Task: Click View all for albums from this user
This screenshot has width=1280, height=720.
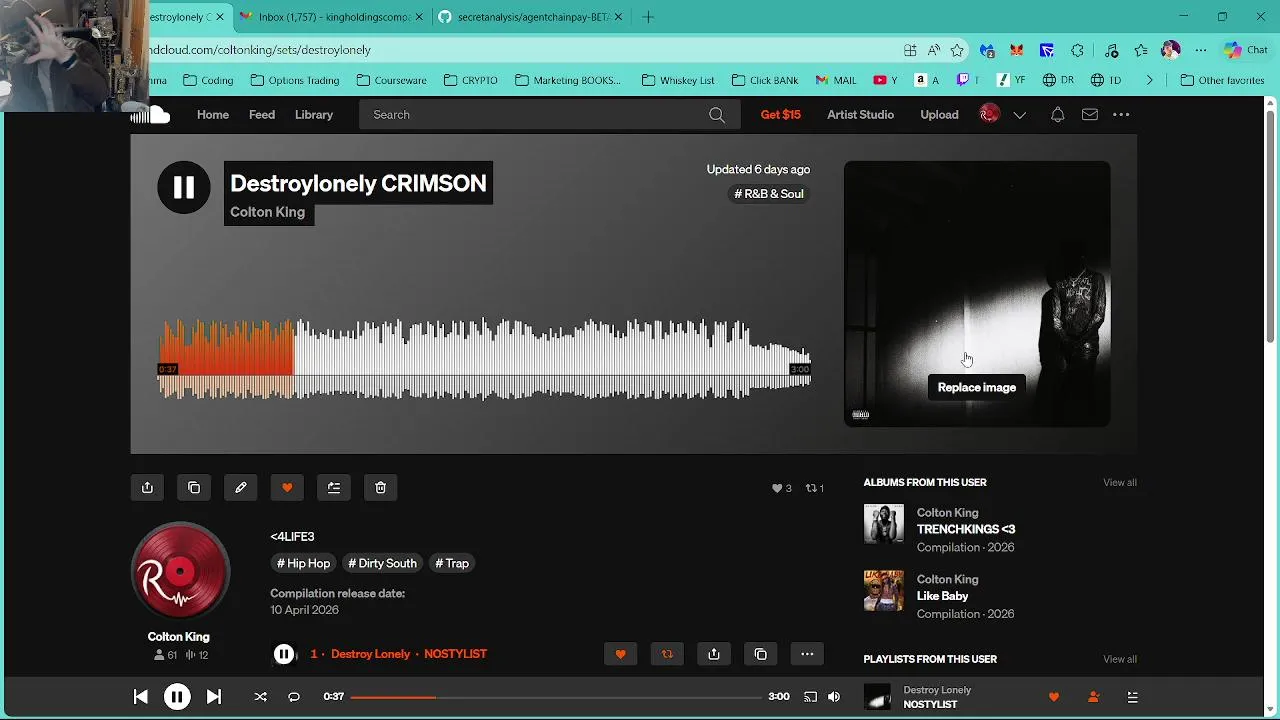Action: [1120, 482]
